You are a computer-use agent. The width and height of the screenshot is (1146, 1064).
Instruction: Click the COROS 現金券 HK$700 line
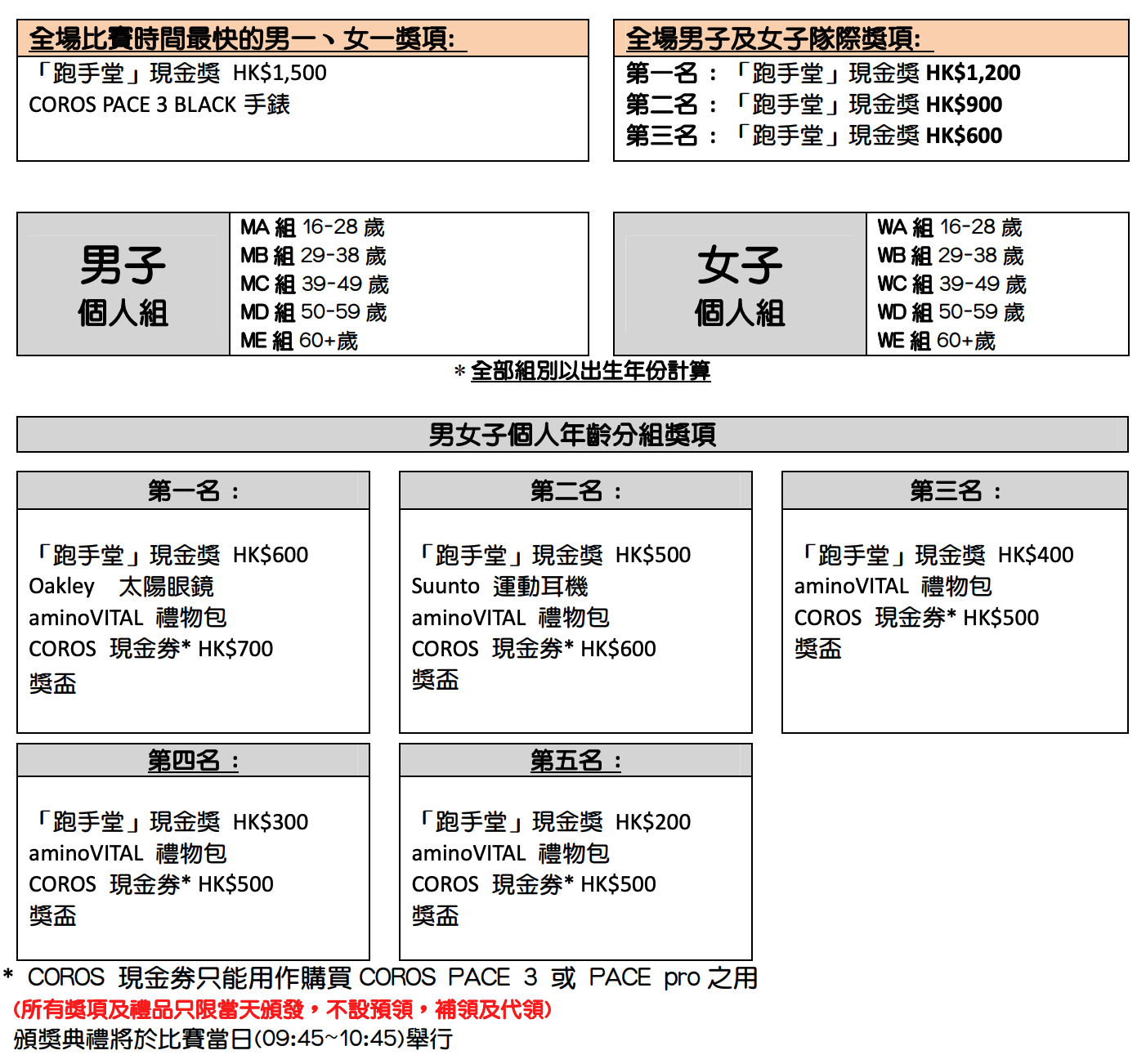coord(151,649)
